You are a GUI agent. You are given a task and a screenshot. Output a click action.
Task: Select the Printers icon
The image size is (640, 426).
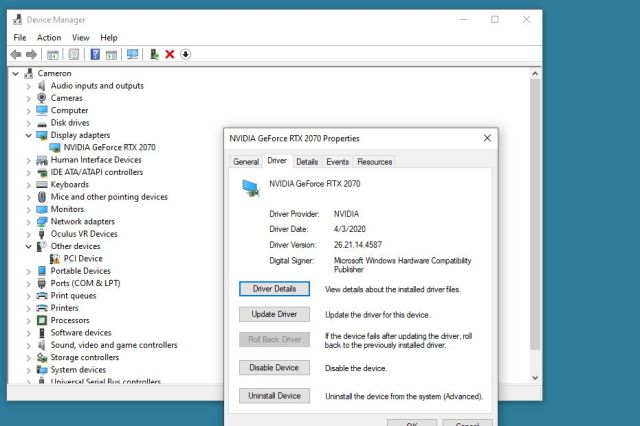click(42, 308)
